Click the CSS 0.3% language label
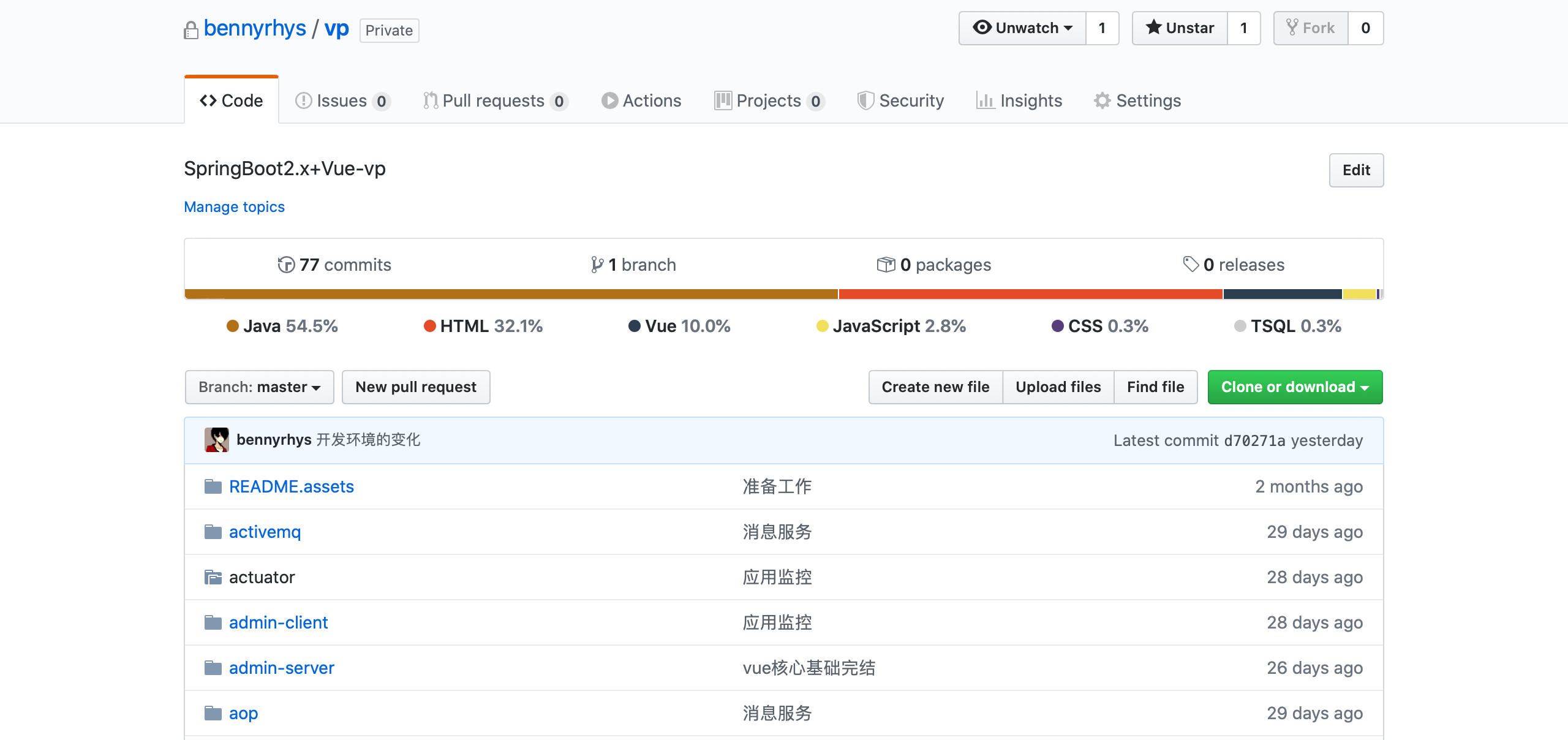The width and height of the screenshot is (1568, 740). pyautogui.click(x=1100, y=326)
